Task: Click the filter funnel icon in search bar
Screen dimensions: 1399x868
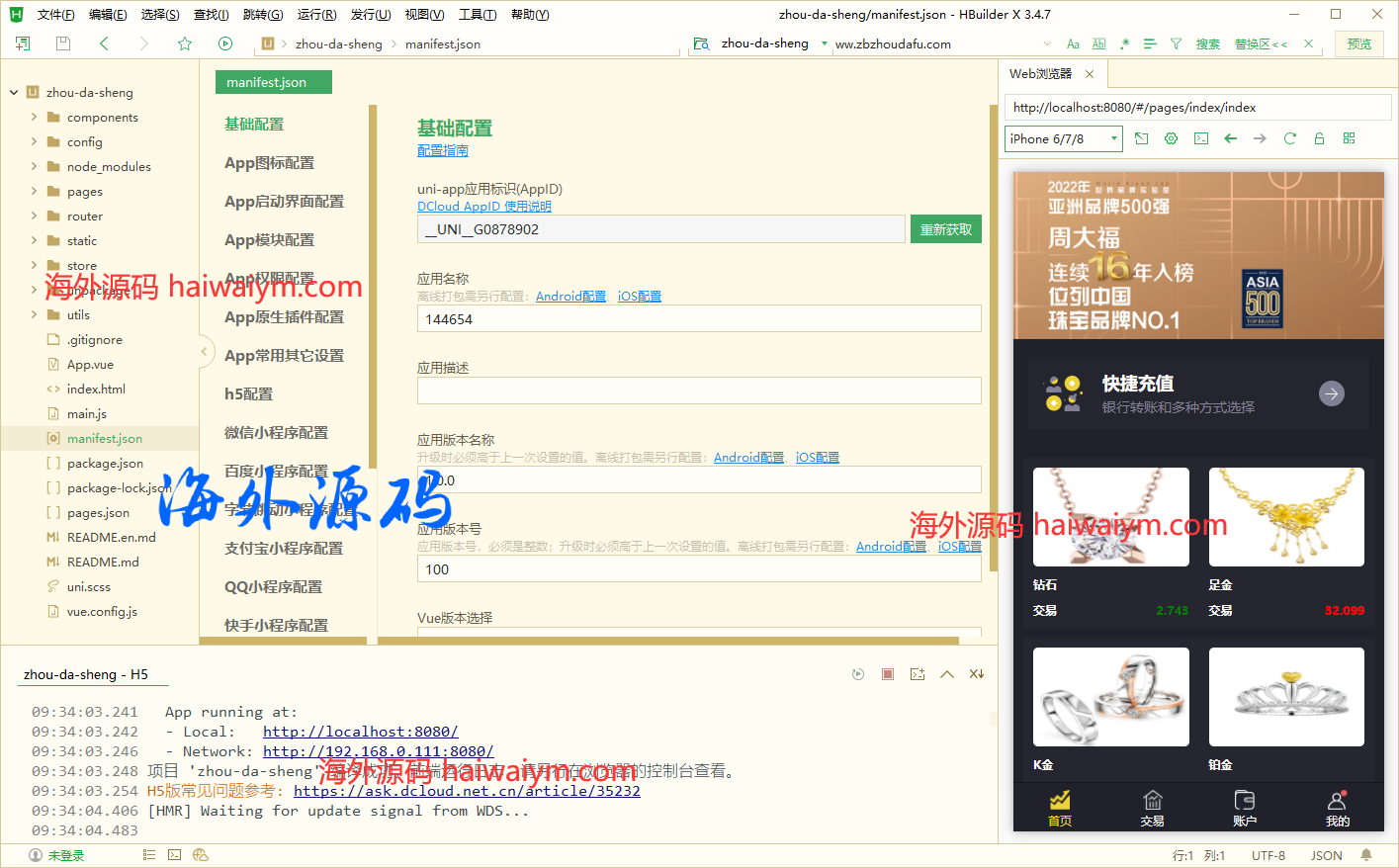Action: point(1176,43)
